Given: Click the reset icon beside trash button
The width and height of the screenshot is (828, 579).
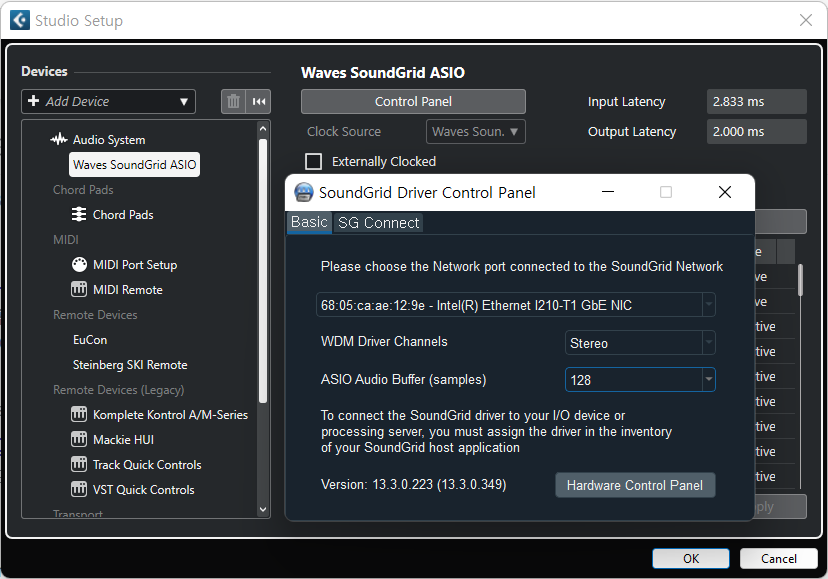Looking at the screenshot, I should point(259,101).
